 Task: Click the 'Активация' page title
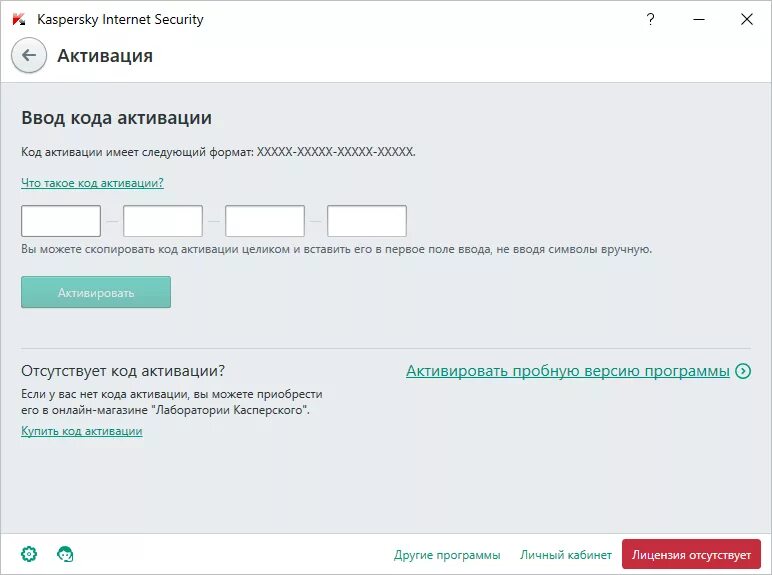[x=105, y=56]
